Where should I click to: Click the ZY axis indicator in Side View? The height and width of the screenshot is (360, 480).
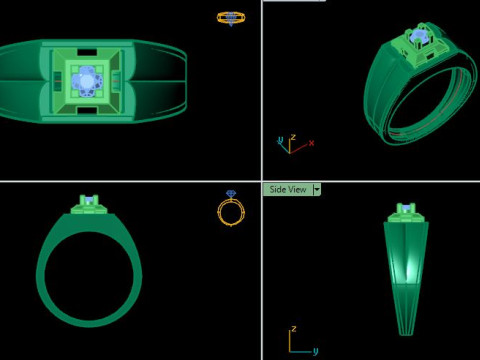[303, 340]
